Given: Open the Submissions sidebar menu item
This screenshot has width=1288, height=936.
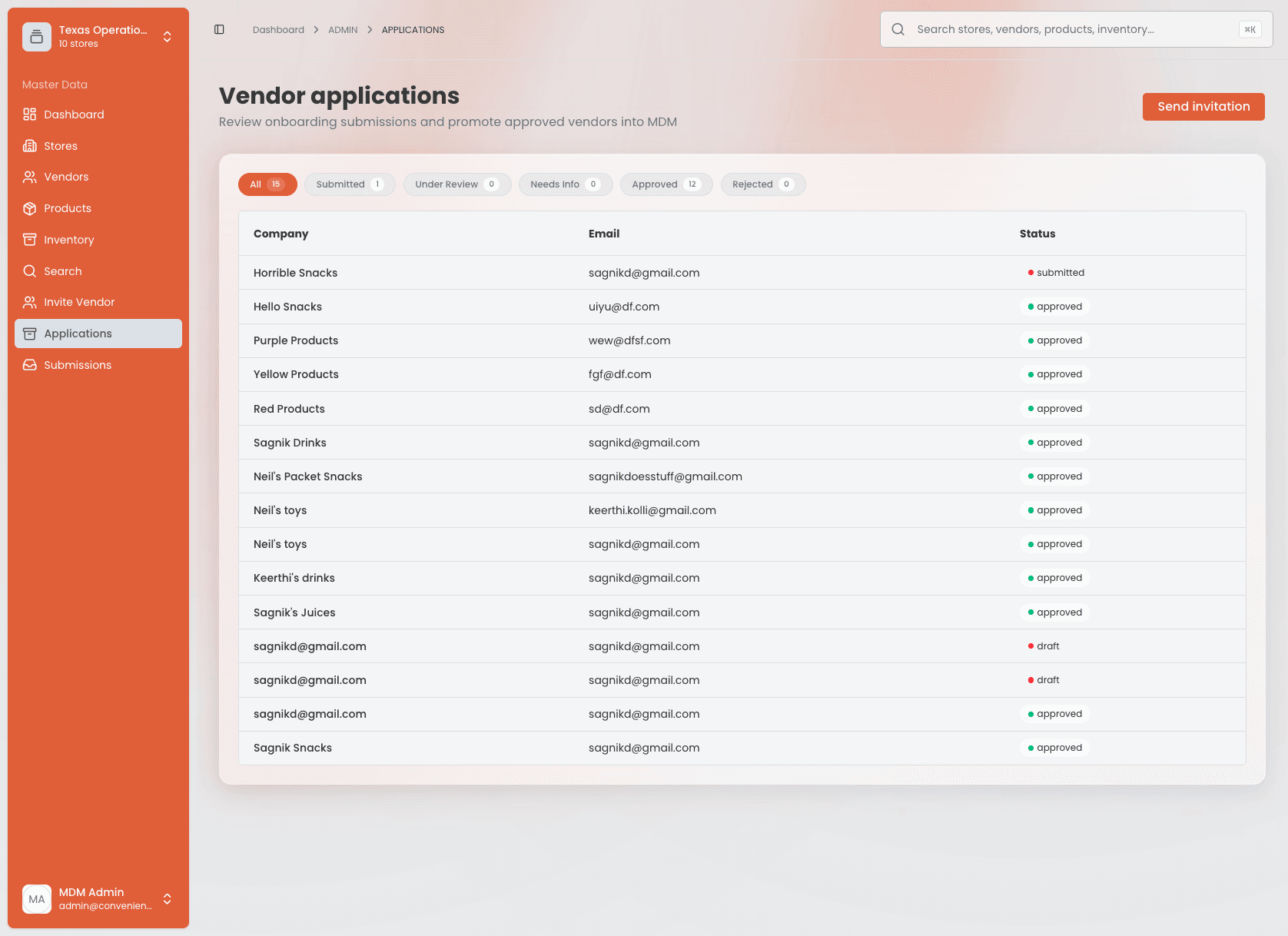Looking at the screenshot, I should click(98, 365).
